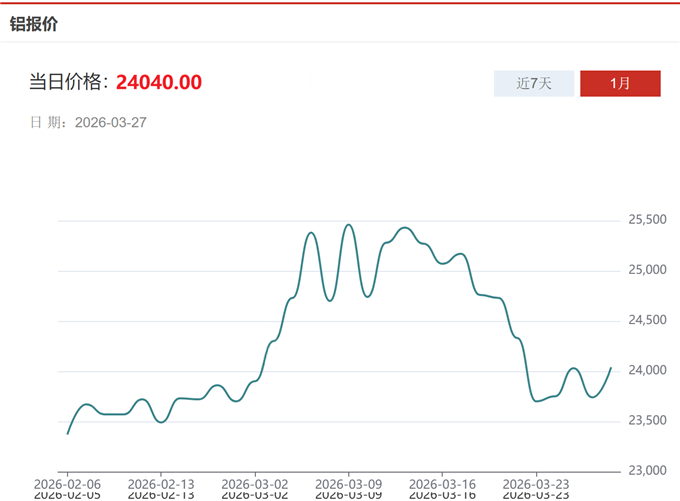Click the 23,000 y-axis label
Image resolution: width=680 pixels, height=501 pixels.
[646, 470]
